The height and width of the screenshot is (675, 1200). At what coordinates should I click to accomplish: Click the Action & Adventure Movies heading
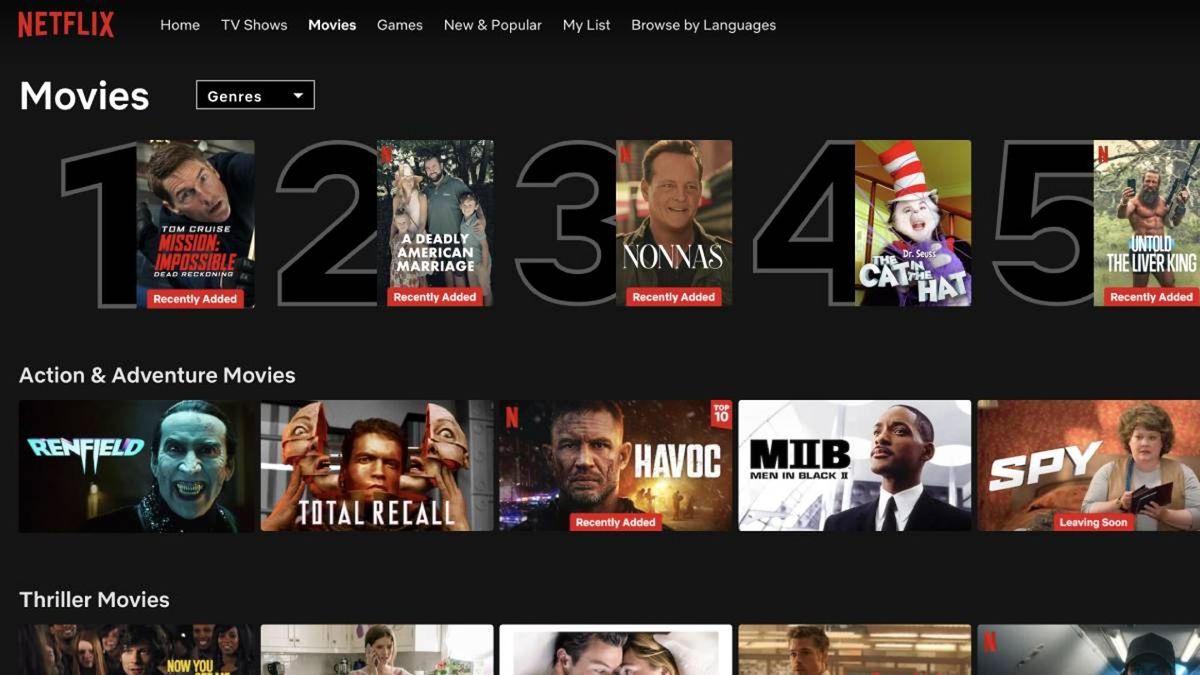coord(157,375)
